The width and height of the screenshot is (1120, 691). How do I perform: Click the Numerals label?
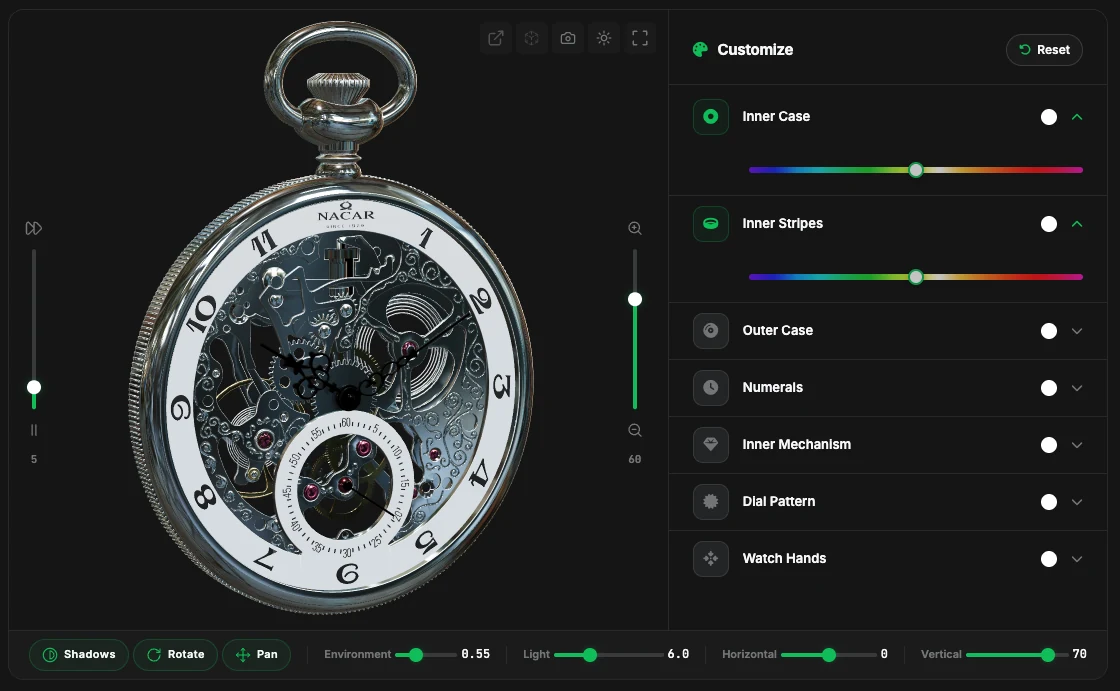772,387
